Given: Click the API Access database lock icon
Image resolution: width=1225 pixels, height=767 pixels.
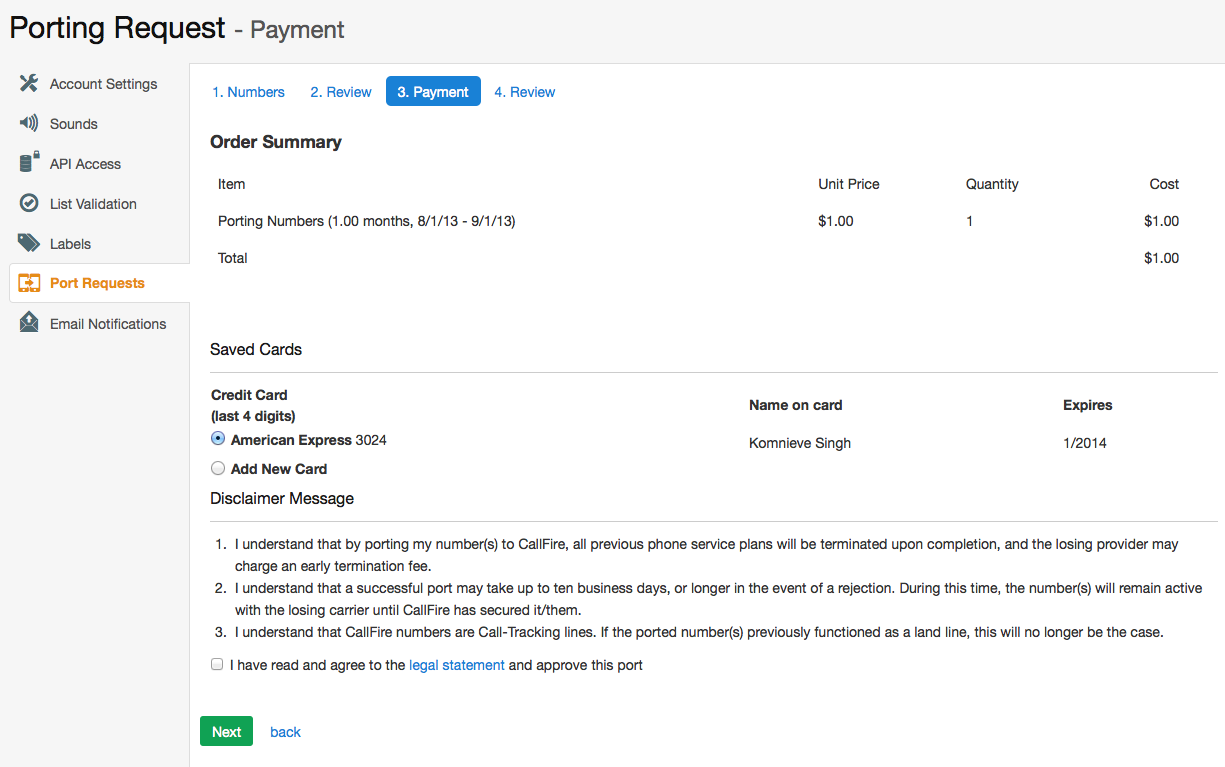Looking at the screenshot, I should [29, 163].
